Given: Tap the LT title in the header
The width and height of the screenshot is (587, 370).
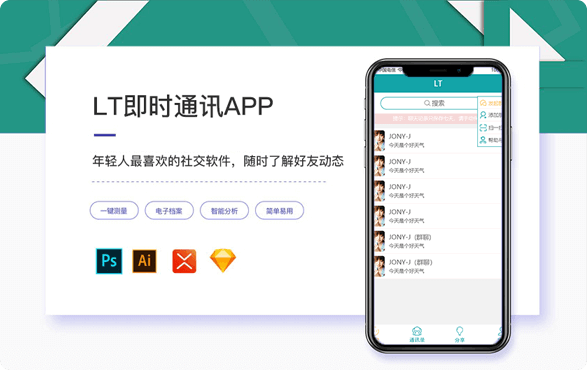Looking at the screenshot, I should tap(438, 84).
